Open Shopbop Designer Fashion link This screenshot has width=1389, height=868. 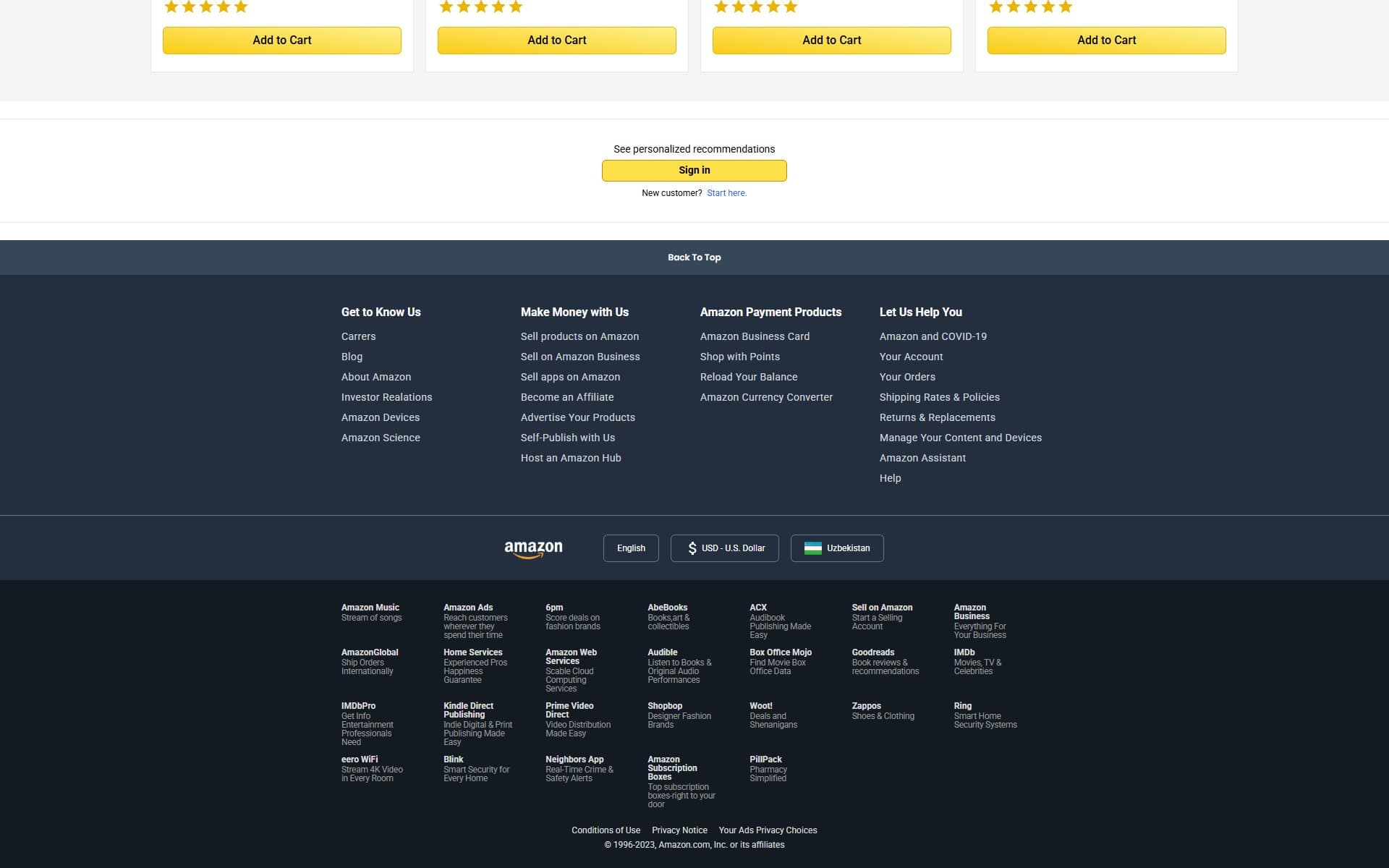coord(679,715)
